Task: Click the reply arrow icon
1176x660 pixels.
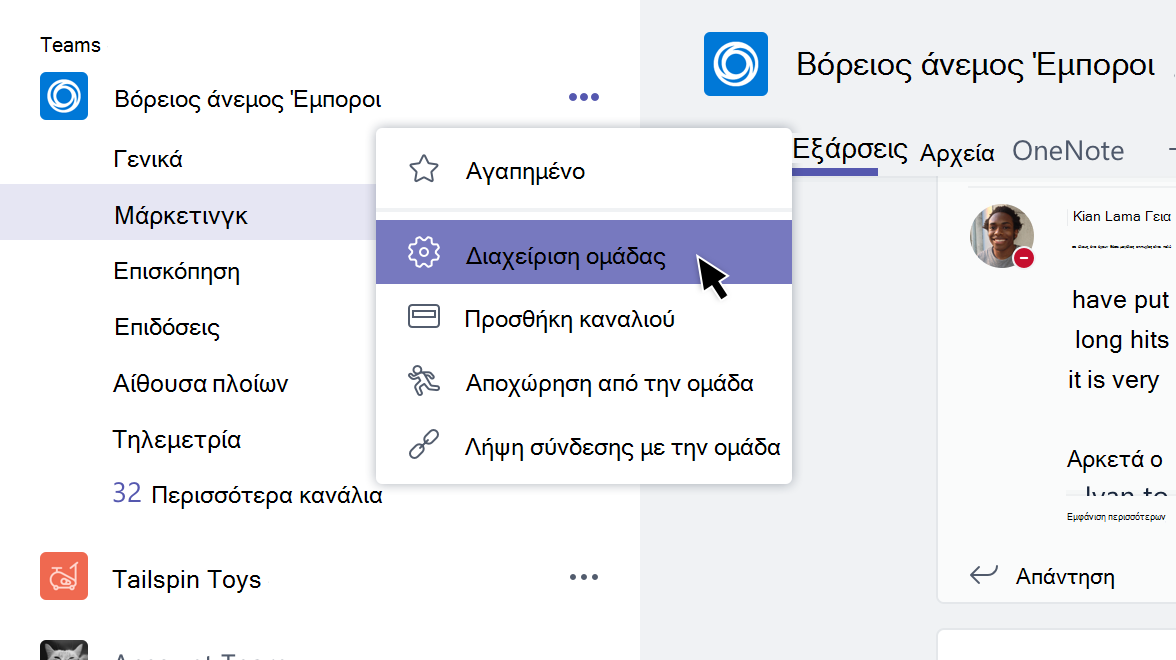Action: pyautogui.click(x=983, y=574)
